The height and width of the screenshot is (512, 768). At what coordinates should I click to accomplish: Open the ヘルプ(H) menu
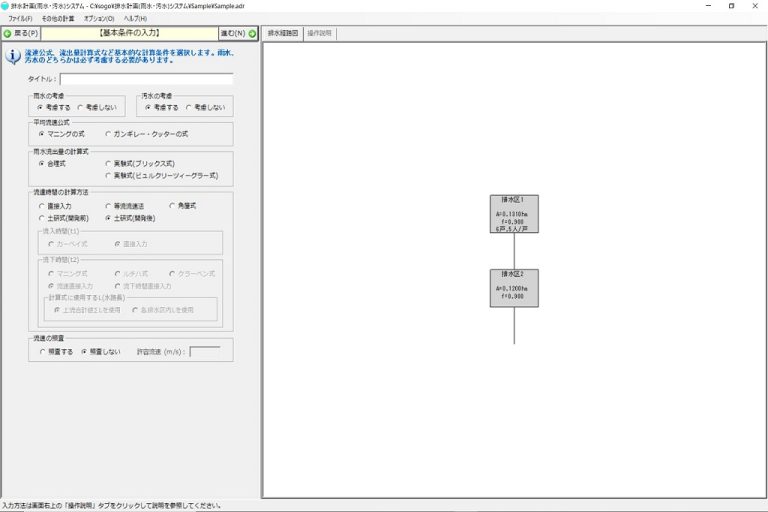135,19
